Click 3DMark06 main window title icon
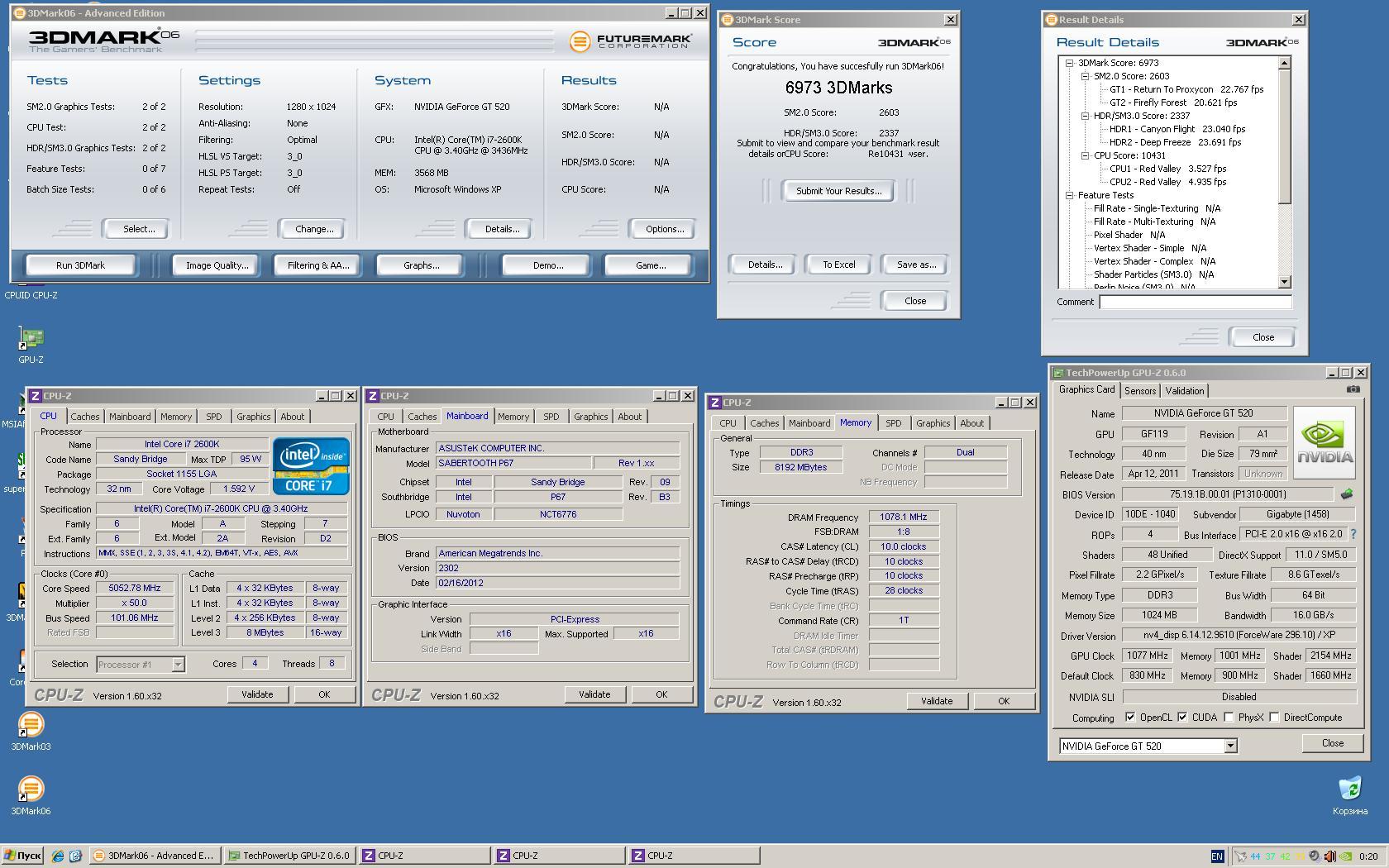This screenshot has width=1389, height=868. coord(20,13)
